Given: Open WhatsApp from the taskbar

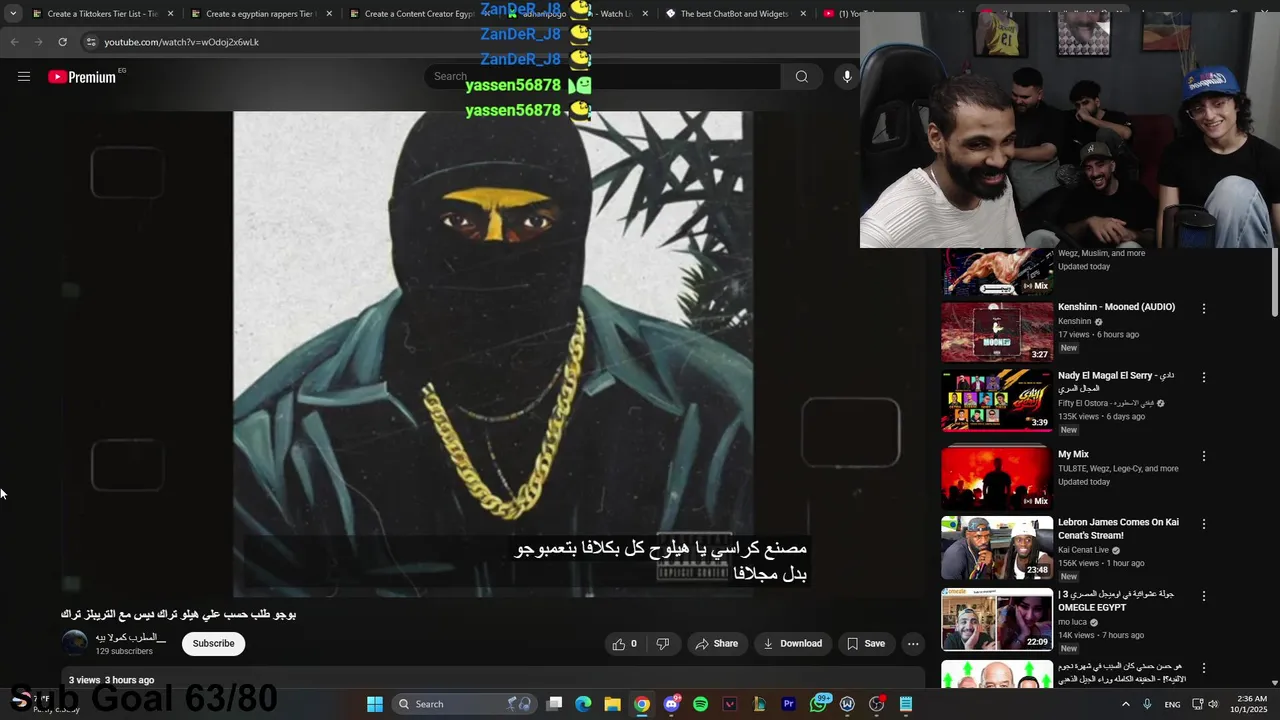Looking at the screenshot, I should coord(818,704).
